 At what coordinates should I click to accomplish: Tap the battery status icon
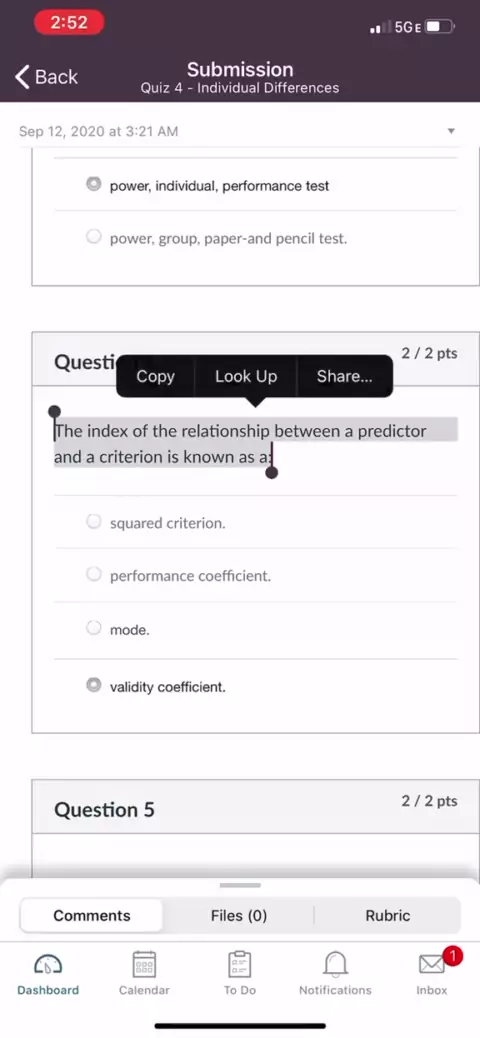(x=440, y=27)
